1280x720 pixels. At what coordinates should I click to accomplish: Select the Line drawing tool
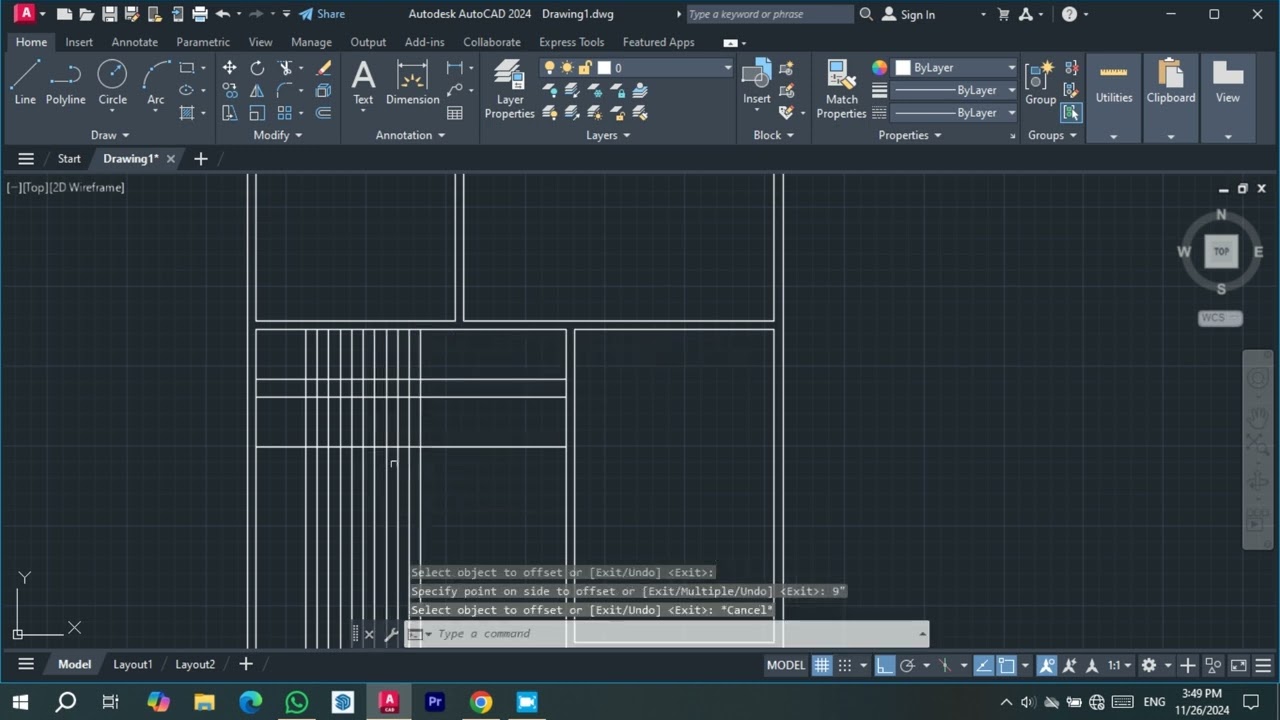coord(25,82)
